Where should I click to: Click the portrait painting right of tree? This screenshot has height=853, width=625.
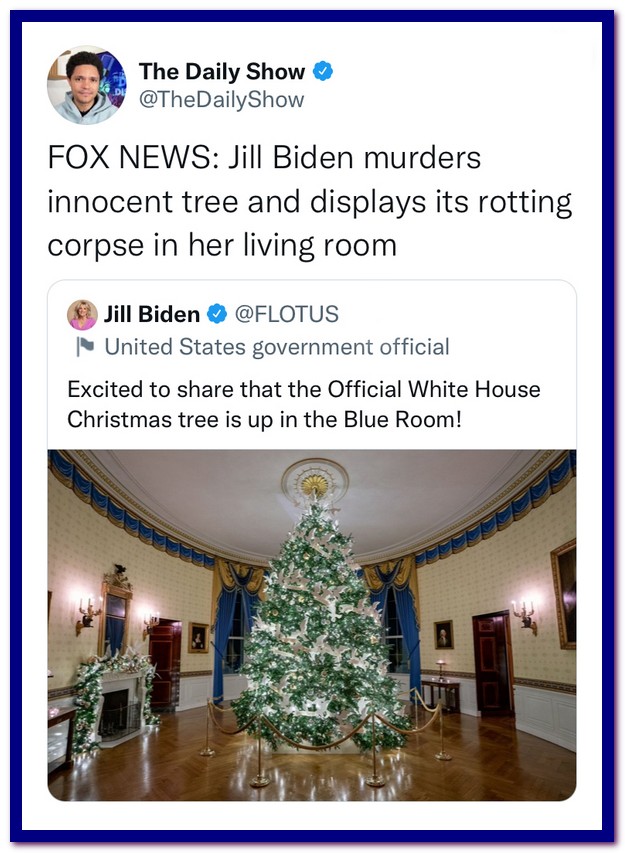[x=444, y=634]
